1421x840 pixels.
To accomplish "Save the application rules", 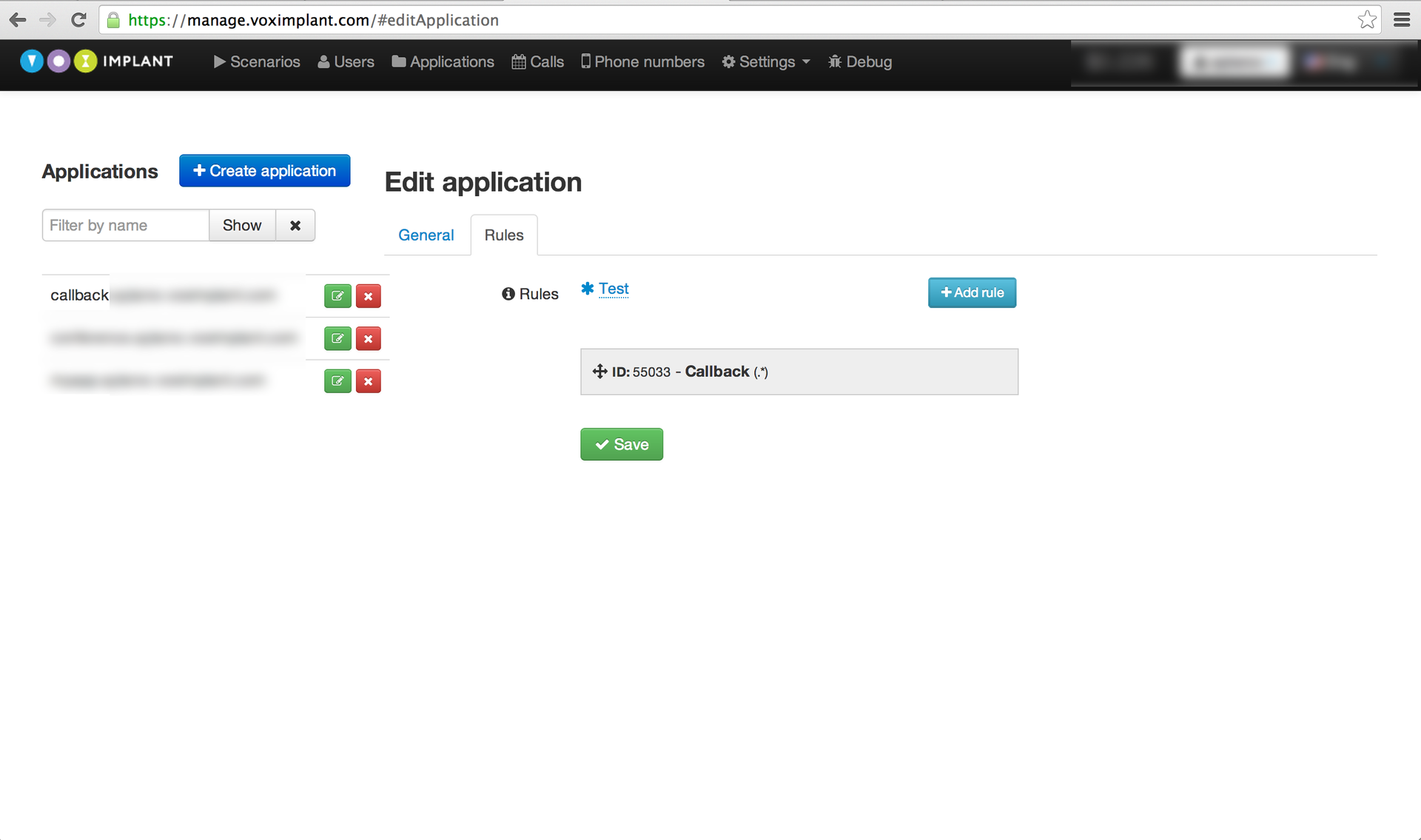I will 622,444.
